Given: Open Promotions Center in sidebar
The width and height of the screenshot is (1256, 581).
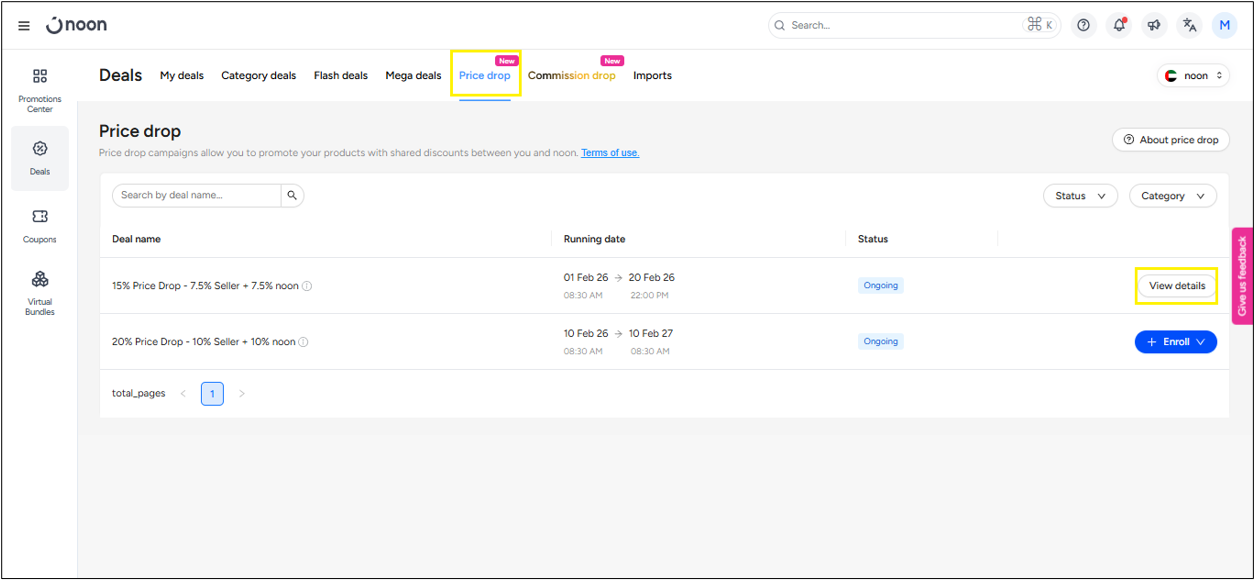Looking at the screenshot, I should 40,88.
